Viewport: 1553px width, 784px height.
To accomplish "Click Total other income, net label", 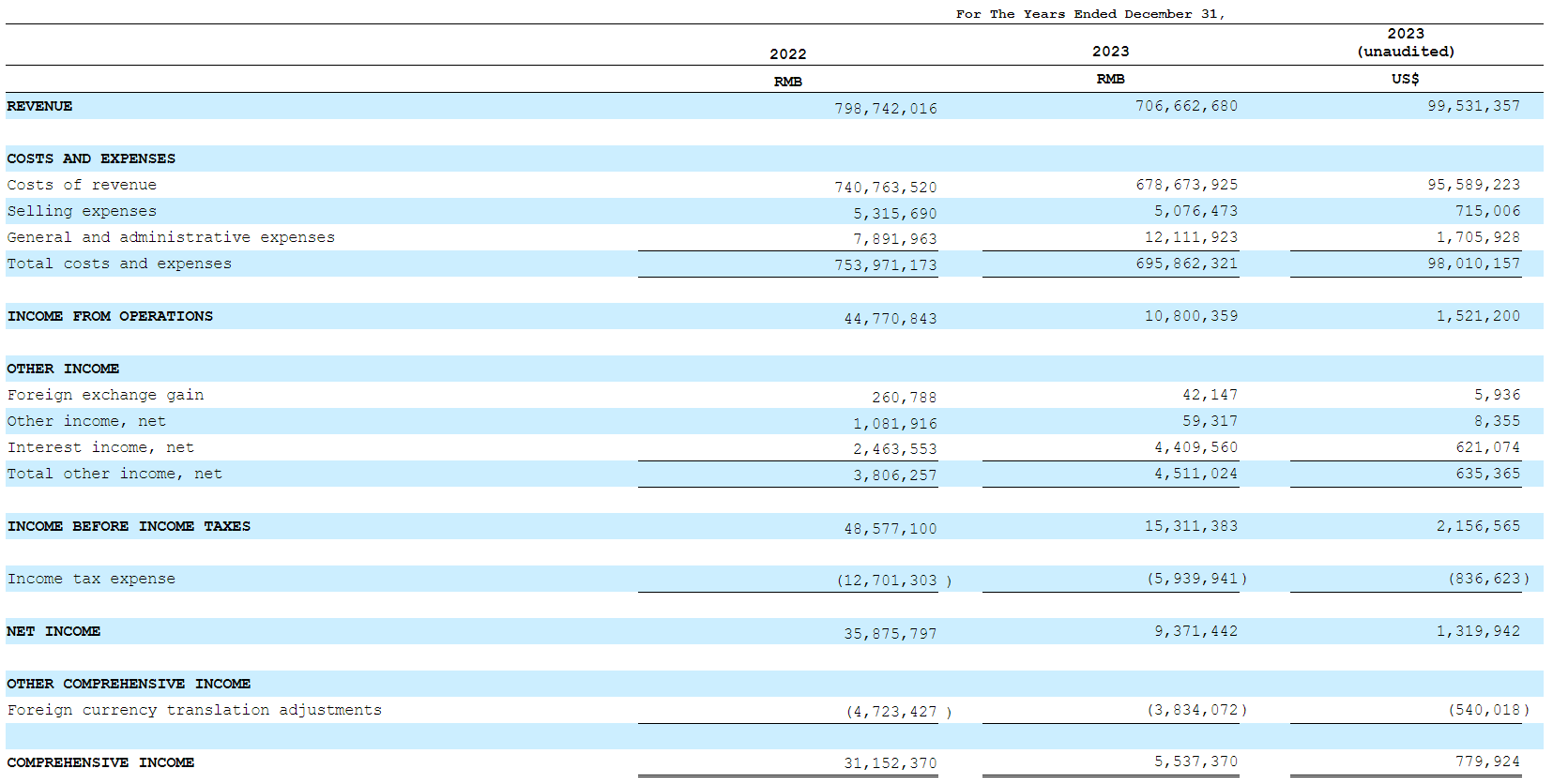I will point(114,474).
